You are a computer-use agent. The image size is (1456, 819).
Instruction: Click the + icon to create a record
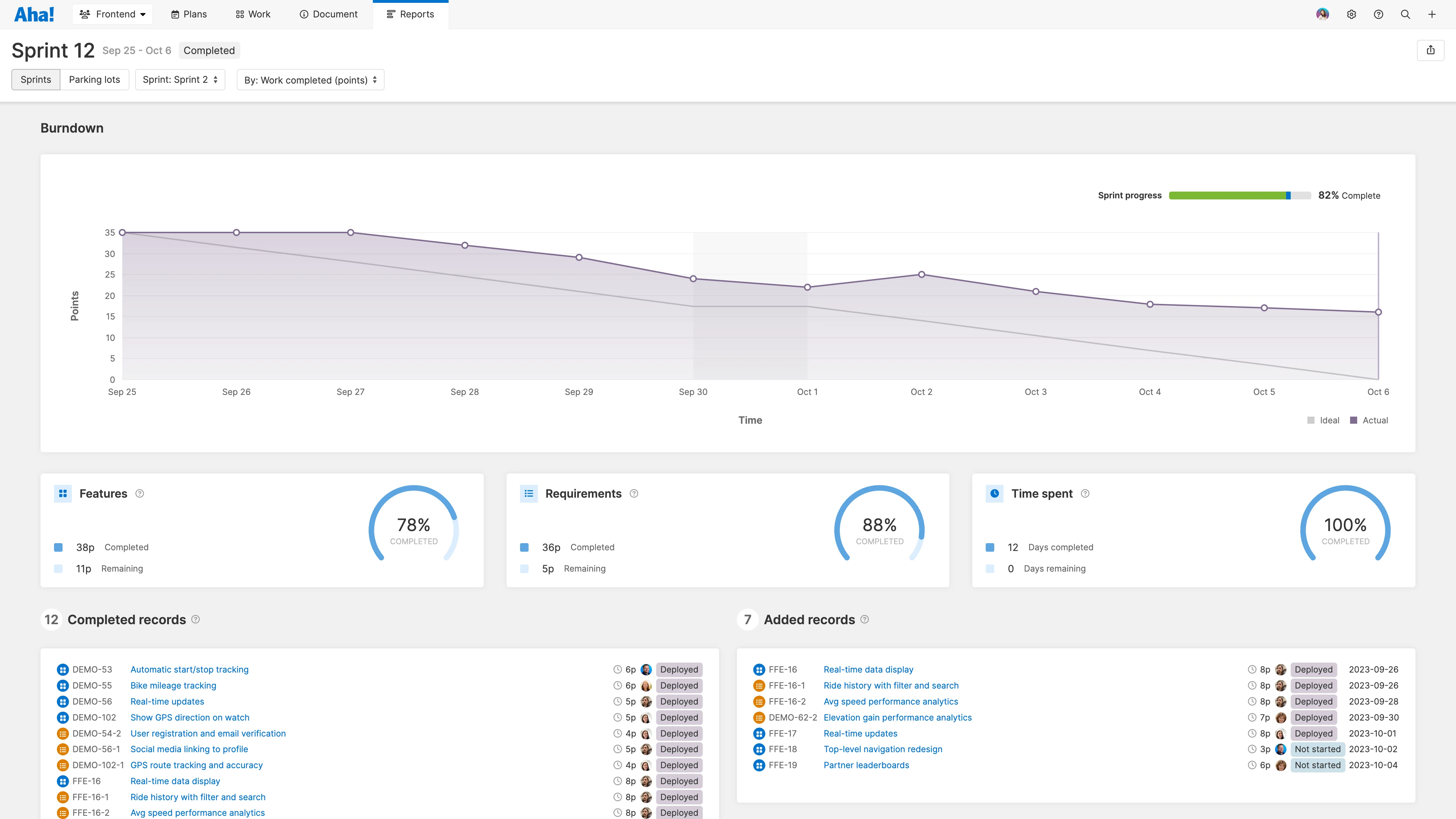click(x=1432, y=14)
